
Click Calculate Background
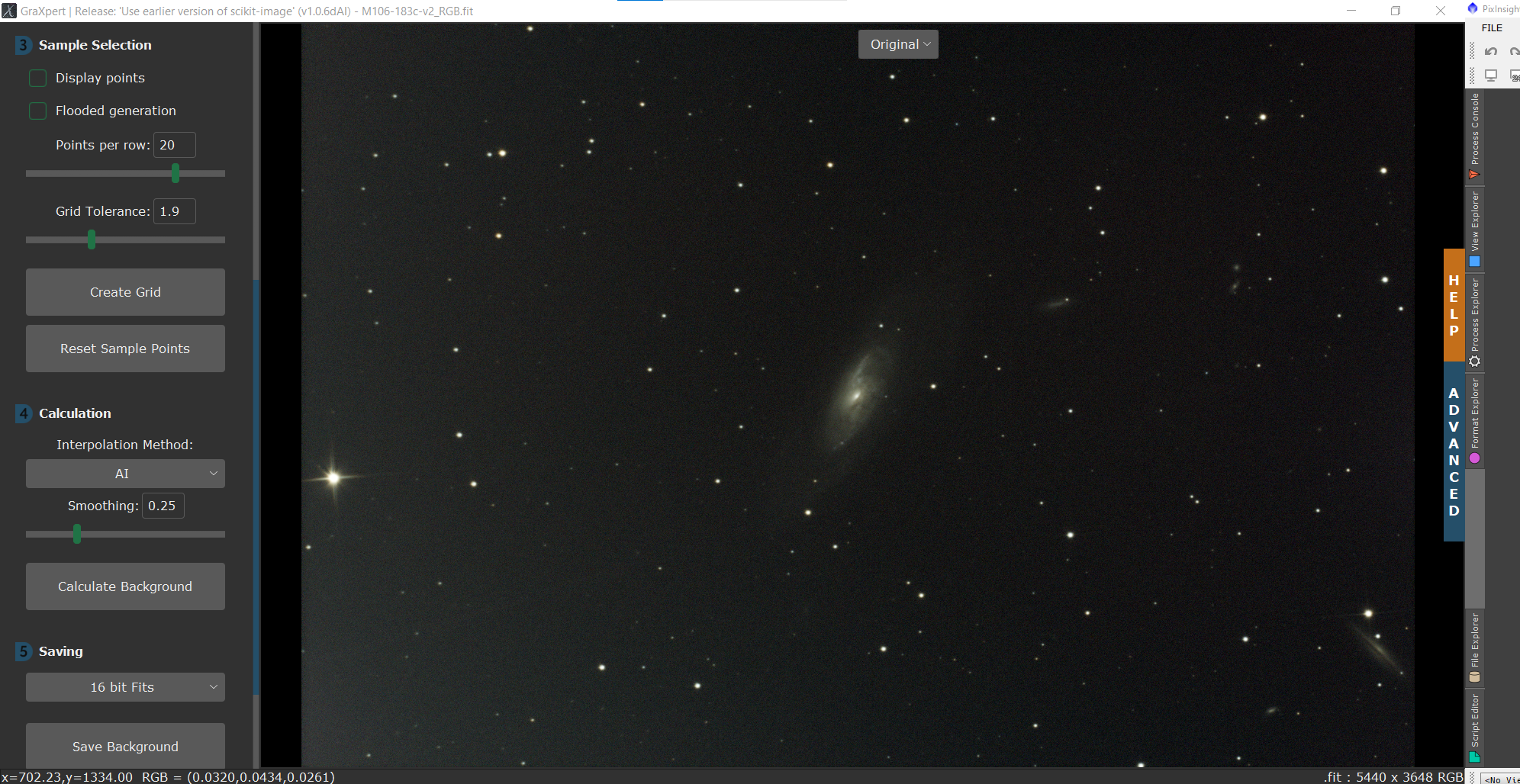point(125,586)
